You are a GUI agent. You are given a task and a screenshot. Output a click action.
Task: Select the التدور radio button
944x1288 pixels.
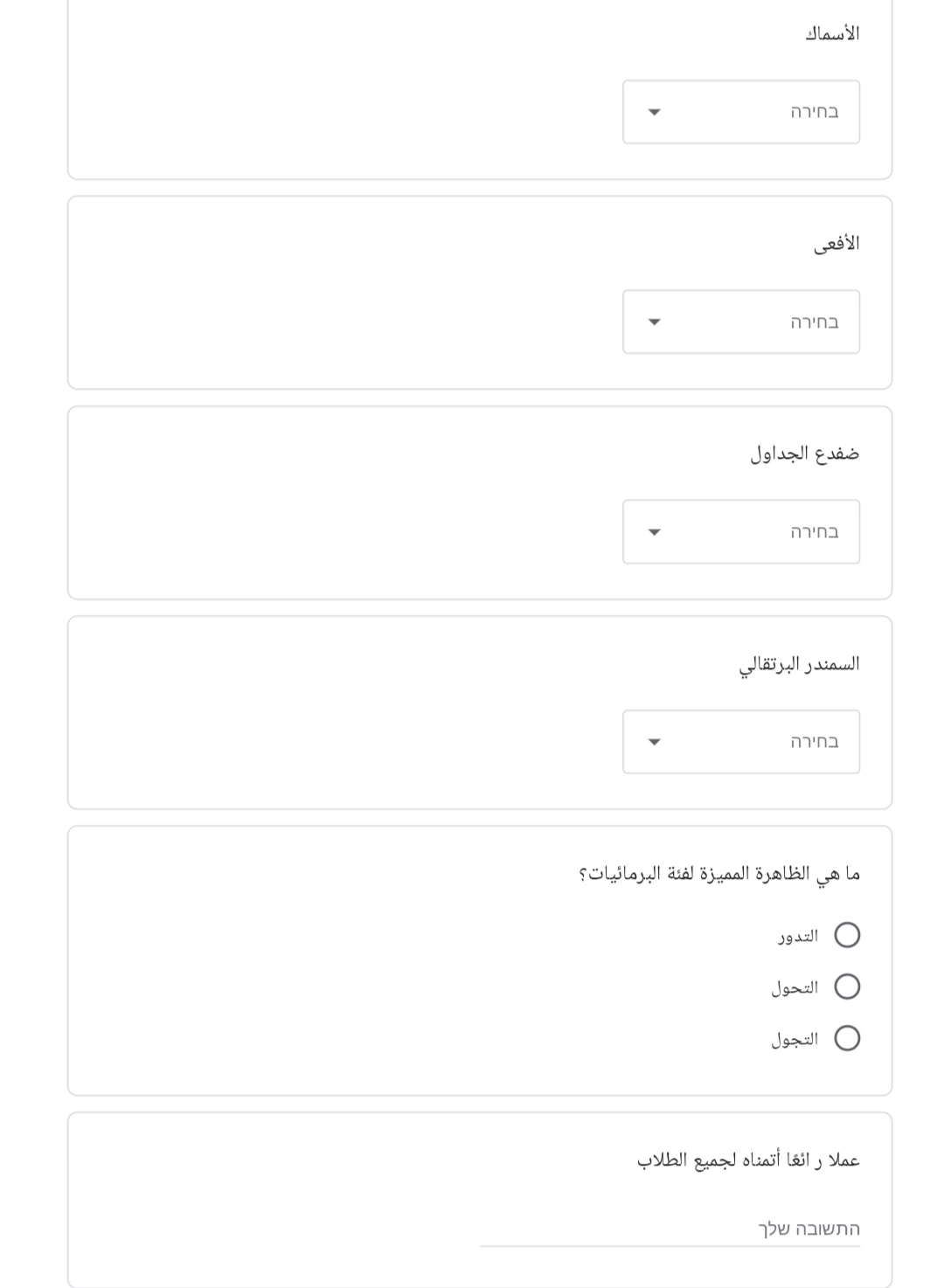tap(847, 935)
